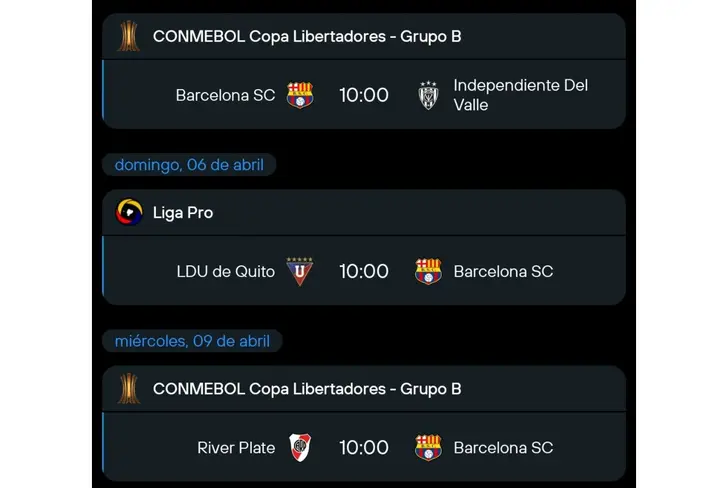
Task: Click the Copa Libertadores trophy icon in the first header
Action: coord(129,36)
